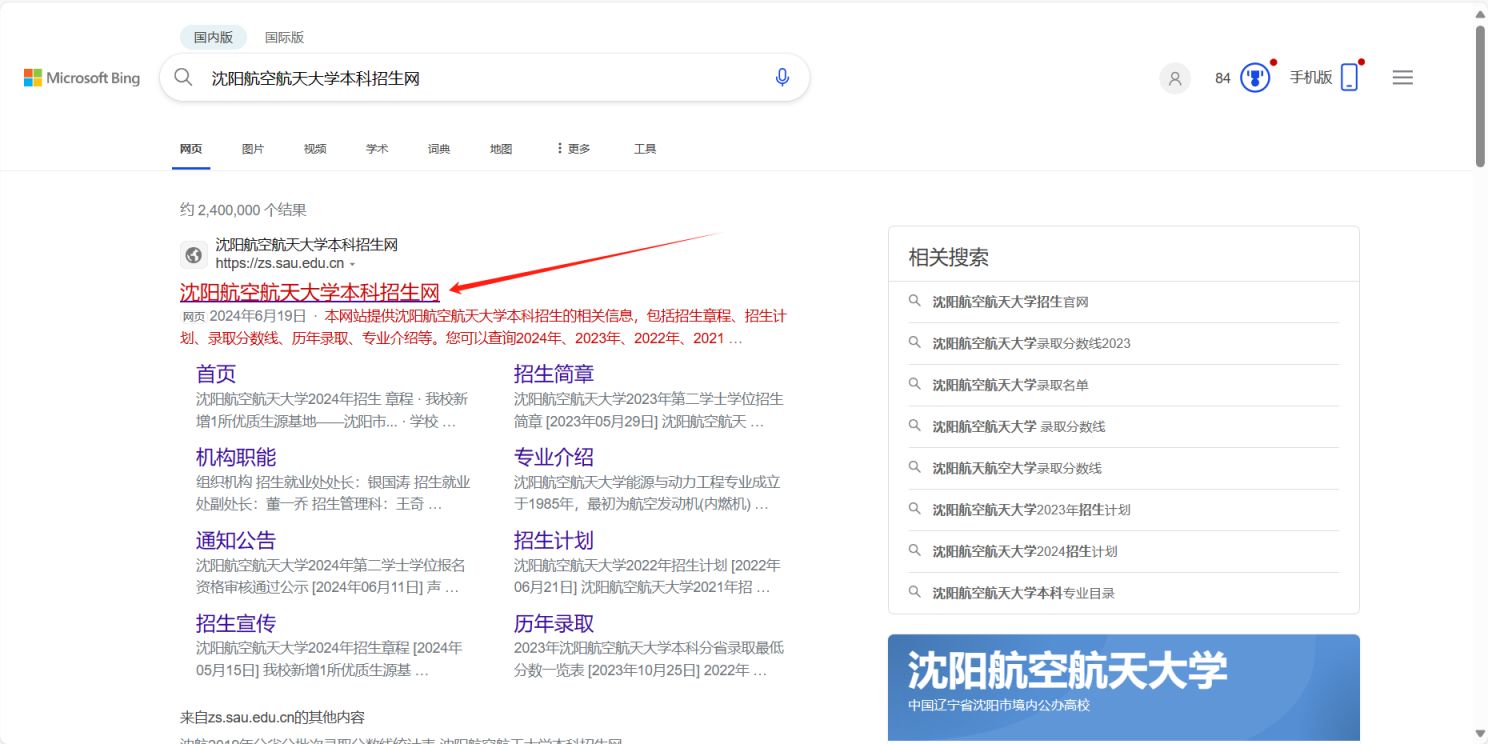
Task: Click inside the Bing search input field
Action: point(480,78)
